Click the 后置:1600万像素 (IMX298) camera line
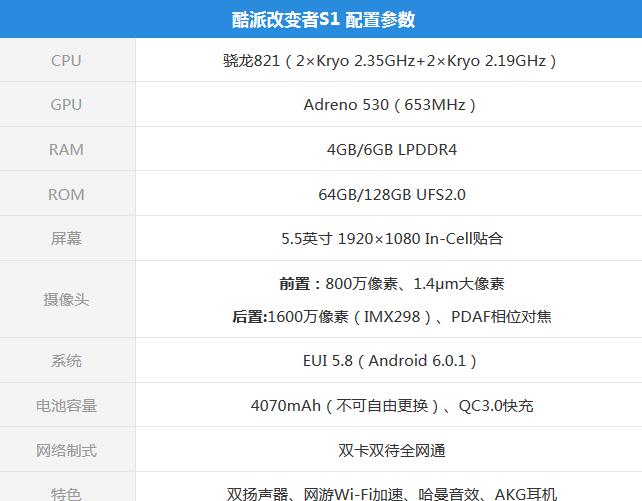 (392, 316)
